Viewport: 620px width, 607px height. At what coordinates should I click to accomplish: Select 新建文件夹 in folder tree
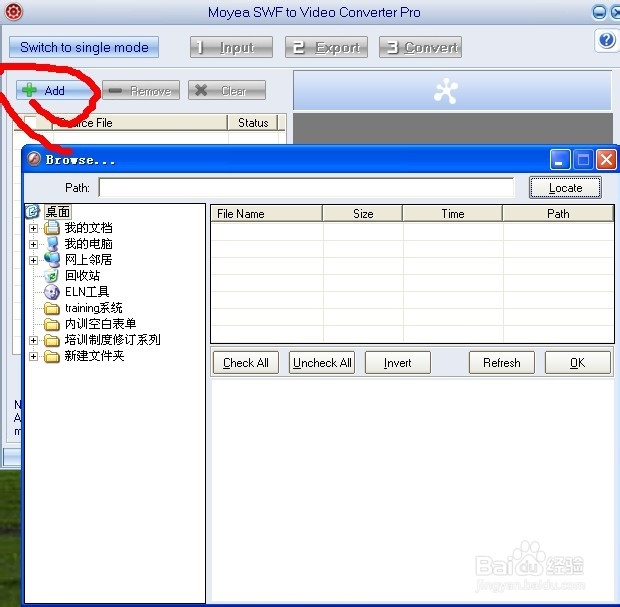(95, 356)
